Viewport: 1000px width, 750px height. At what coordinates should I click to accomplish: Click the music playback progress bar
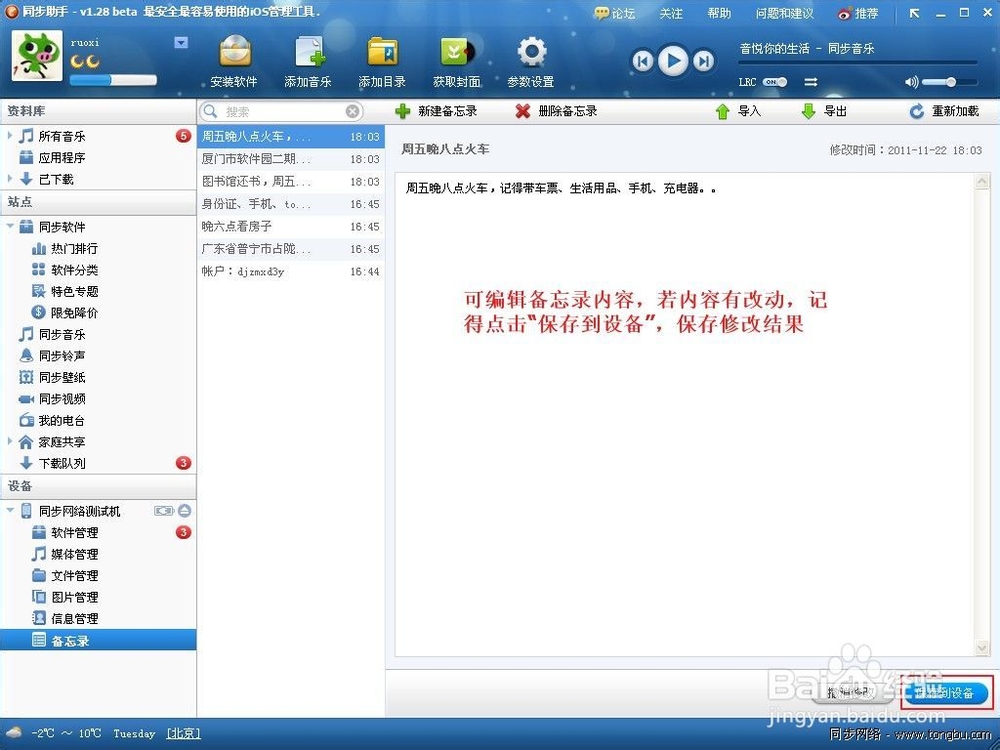858,62
